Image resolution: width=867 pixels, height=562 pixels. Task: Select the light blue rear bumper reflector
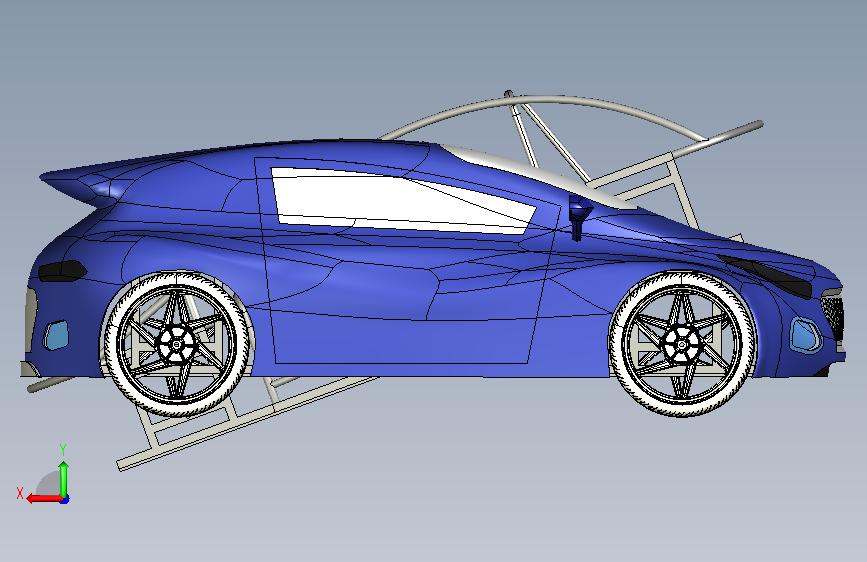(56, 335)
